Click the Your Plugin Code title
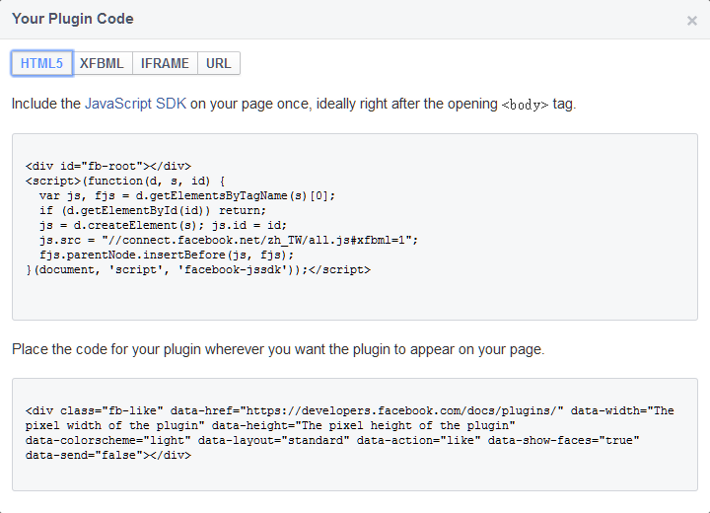 point(72,19)
